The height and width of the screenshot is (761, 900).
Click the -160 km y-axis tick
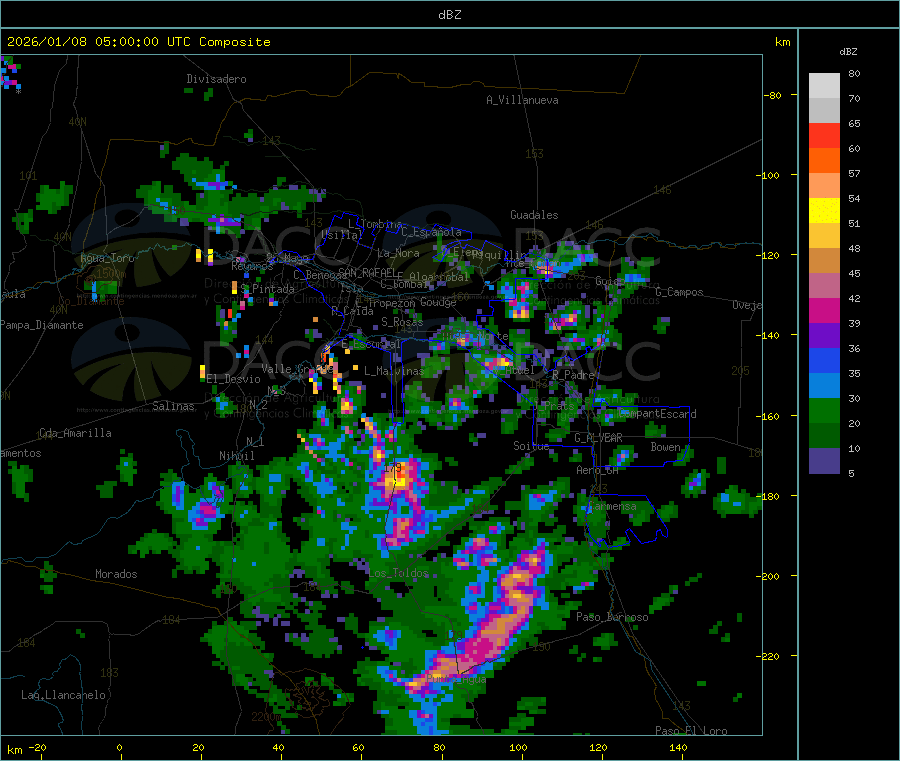pos(770,416)
